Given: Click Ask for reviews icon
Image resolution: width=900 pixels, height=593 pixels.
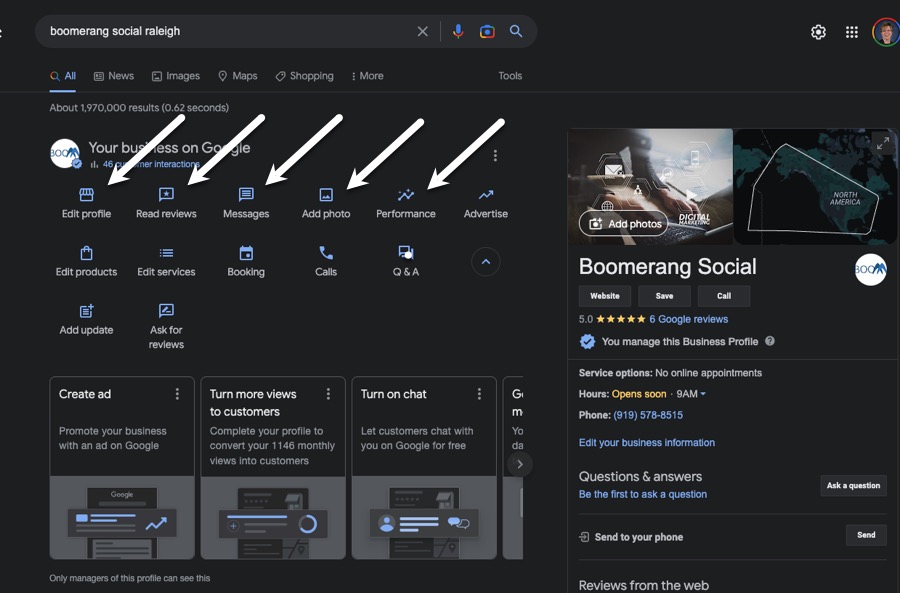Looking at the screenshot, I should click(x=166, y=311).
